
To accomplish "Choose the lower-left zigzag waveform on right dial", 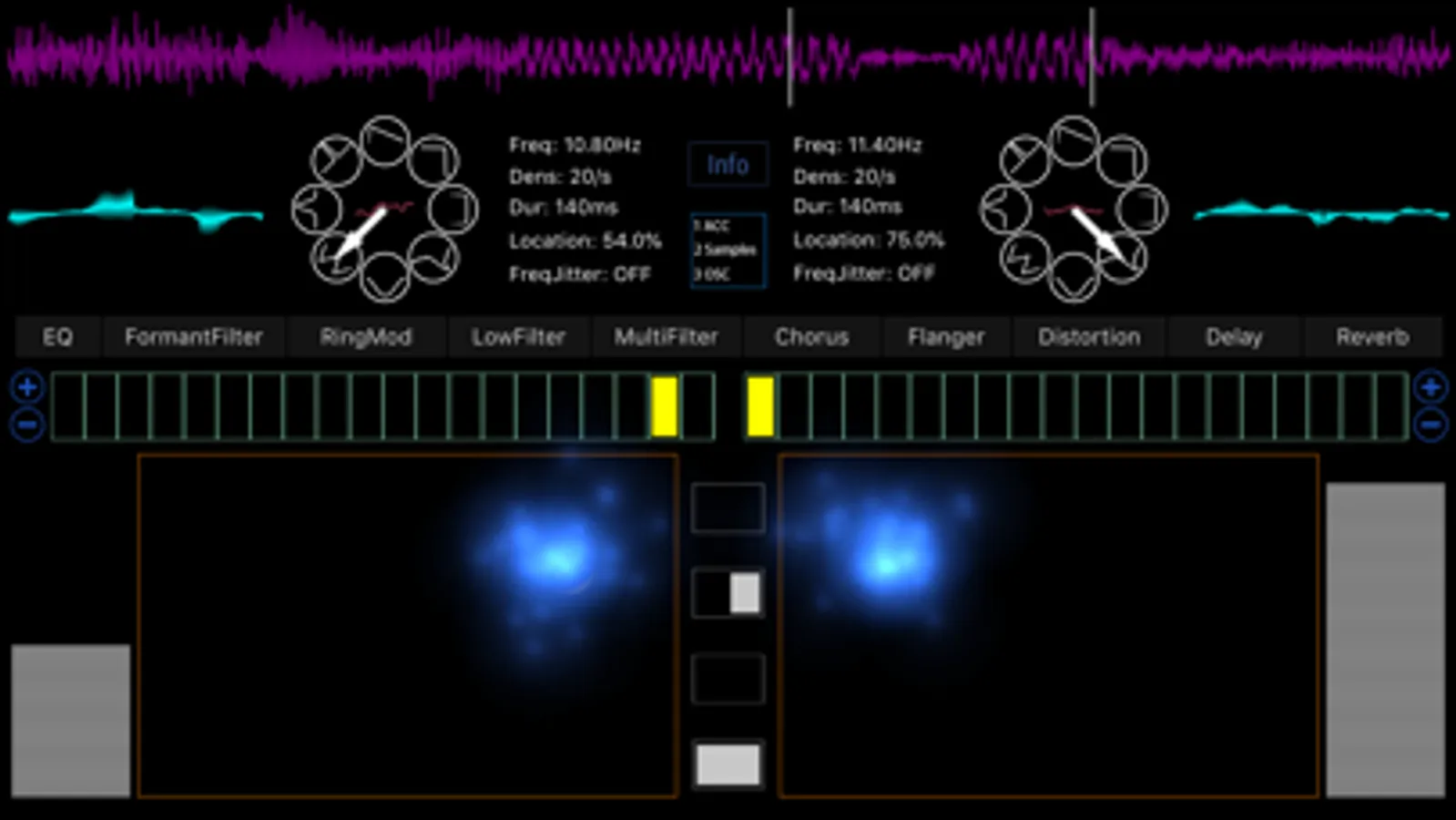I will click(1025, 257).
